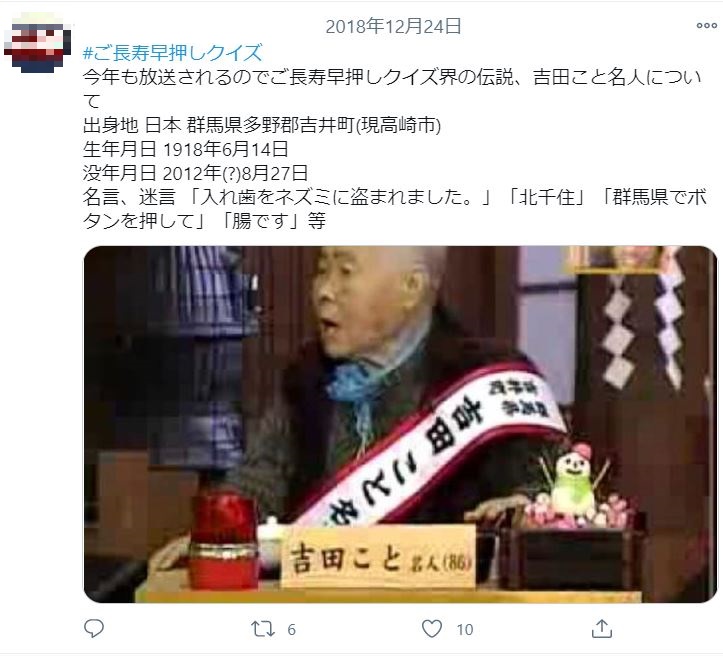This screenshot has width=723, height=656.
Task: Open the attached TV screenshot image
Action: 400,424
